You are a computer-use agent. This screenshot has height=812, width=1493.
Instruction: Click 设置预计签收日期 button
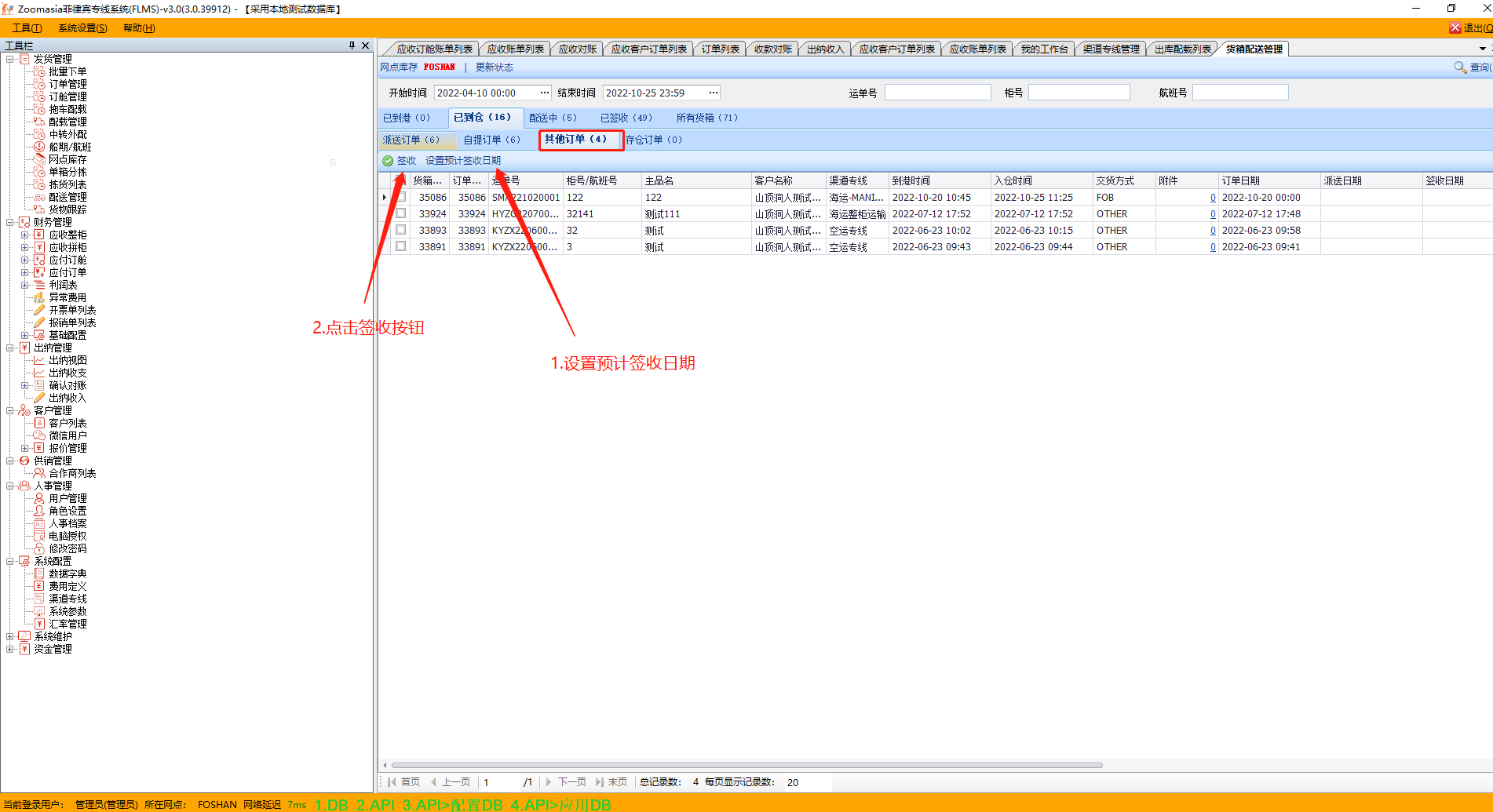click(462, 161)
